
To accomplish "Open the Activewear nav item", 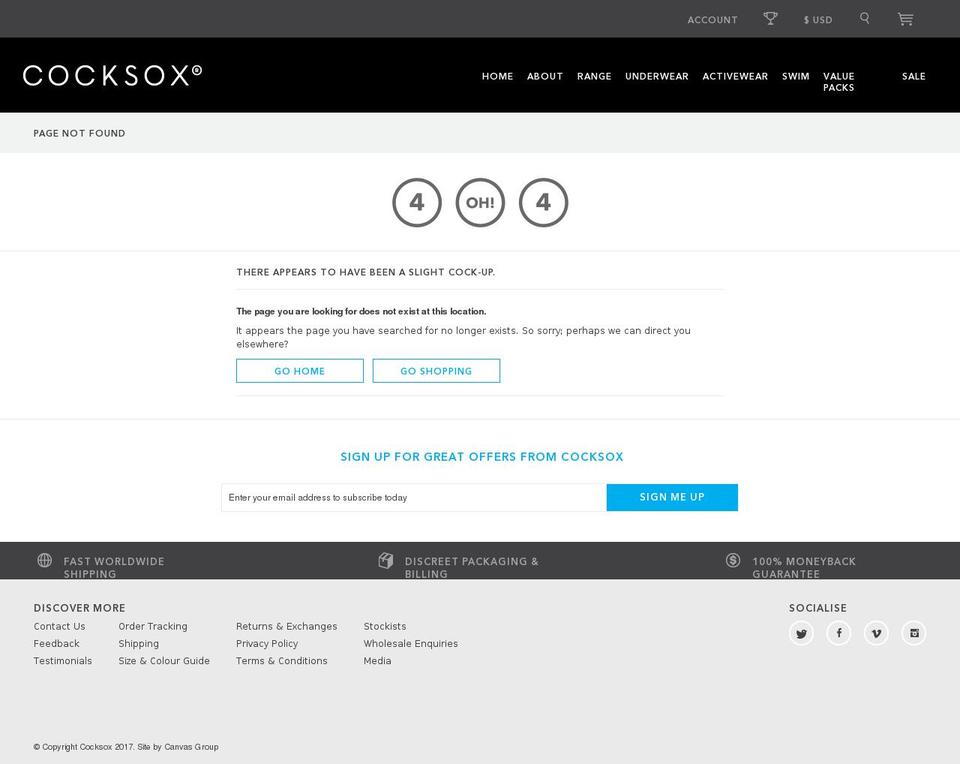I will tap(735, 76).
